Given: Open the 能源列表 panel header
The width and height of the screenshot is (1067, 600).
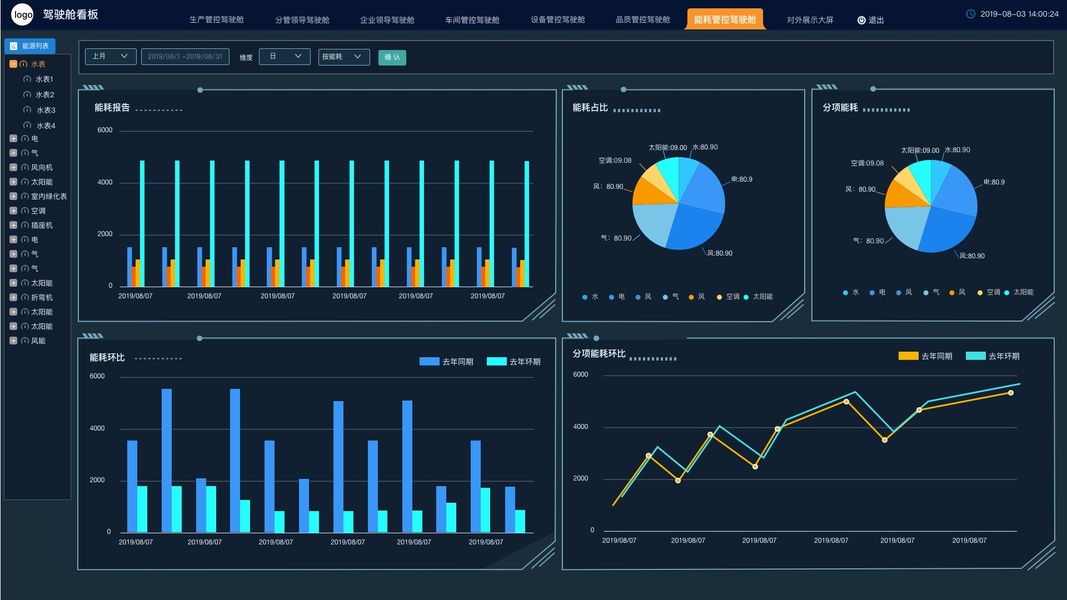Looking at the screenshot, I should point(30,46).
